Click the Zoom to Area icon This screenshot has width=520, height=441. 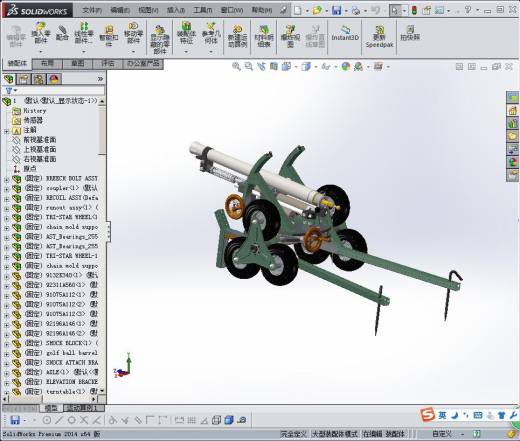coord(249,67)
